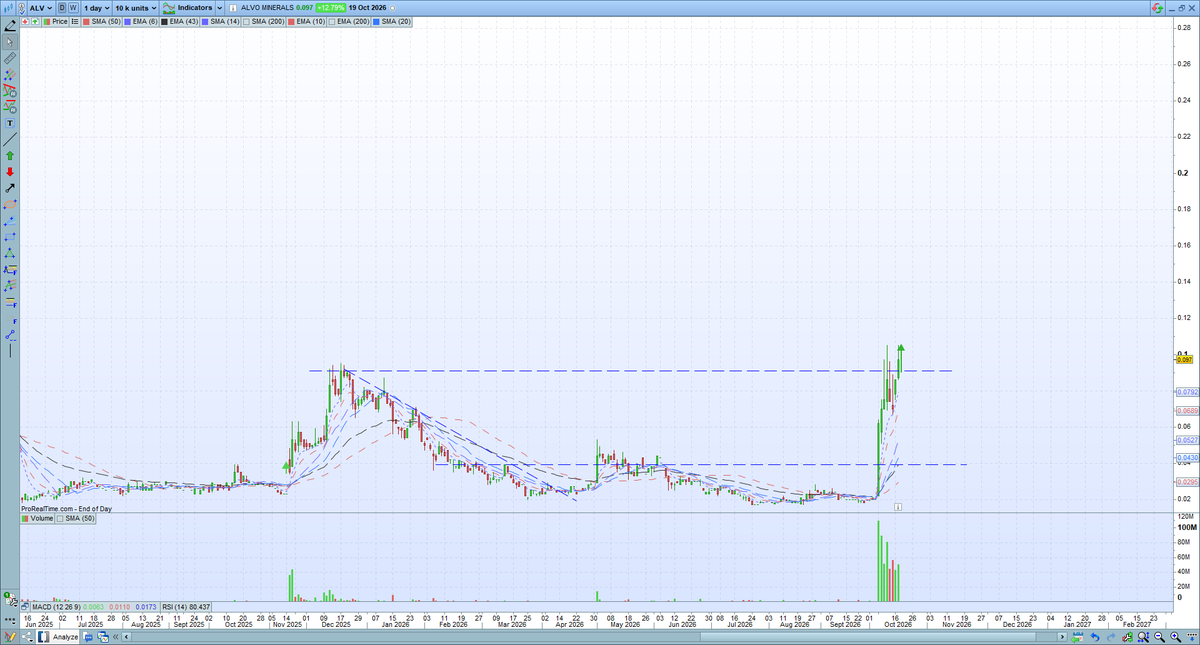Switch to Daily view with D button

[62, 8]
